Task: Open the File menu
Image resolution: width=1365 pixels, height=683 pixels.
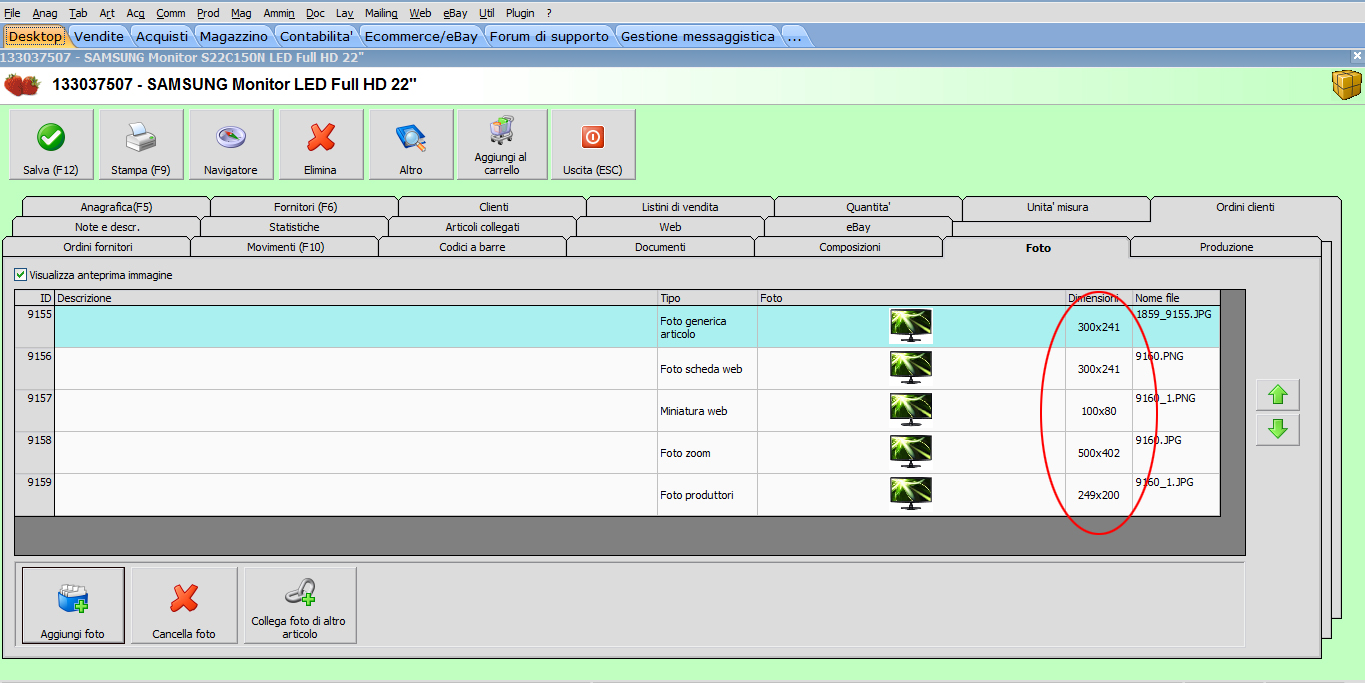Action: click(x=12, y=13)
